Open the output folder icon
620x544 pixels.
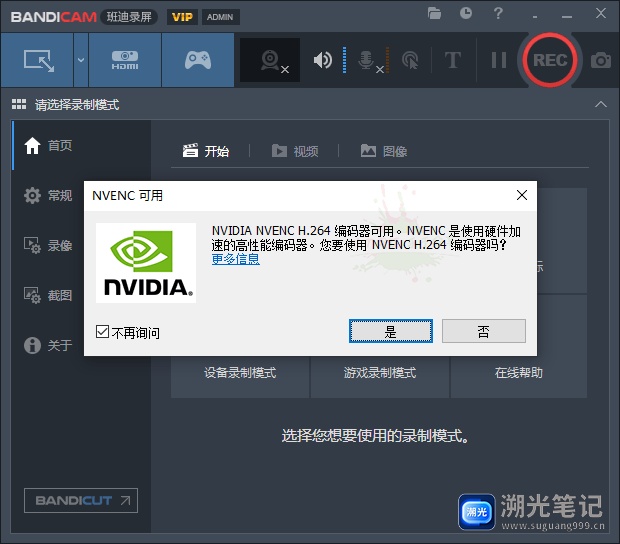coord(434,13)
